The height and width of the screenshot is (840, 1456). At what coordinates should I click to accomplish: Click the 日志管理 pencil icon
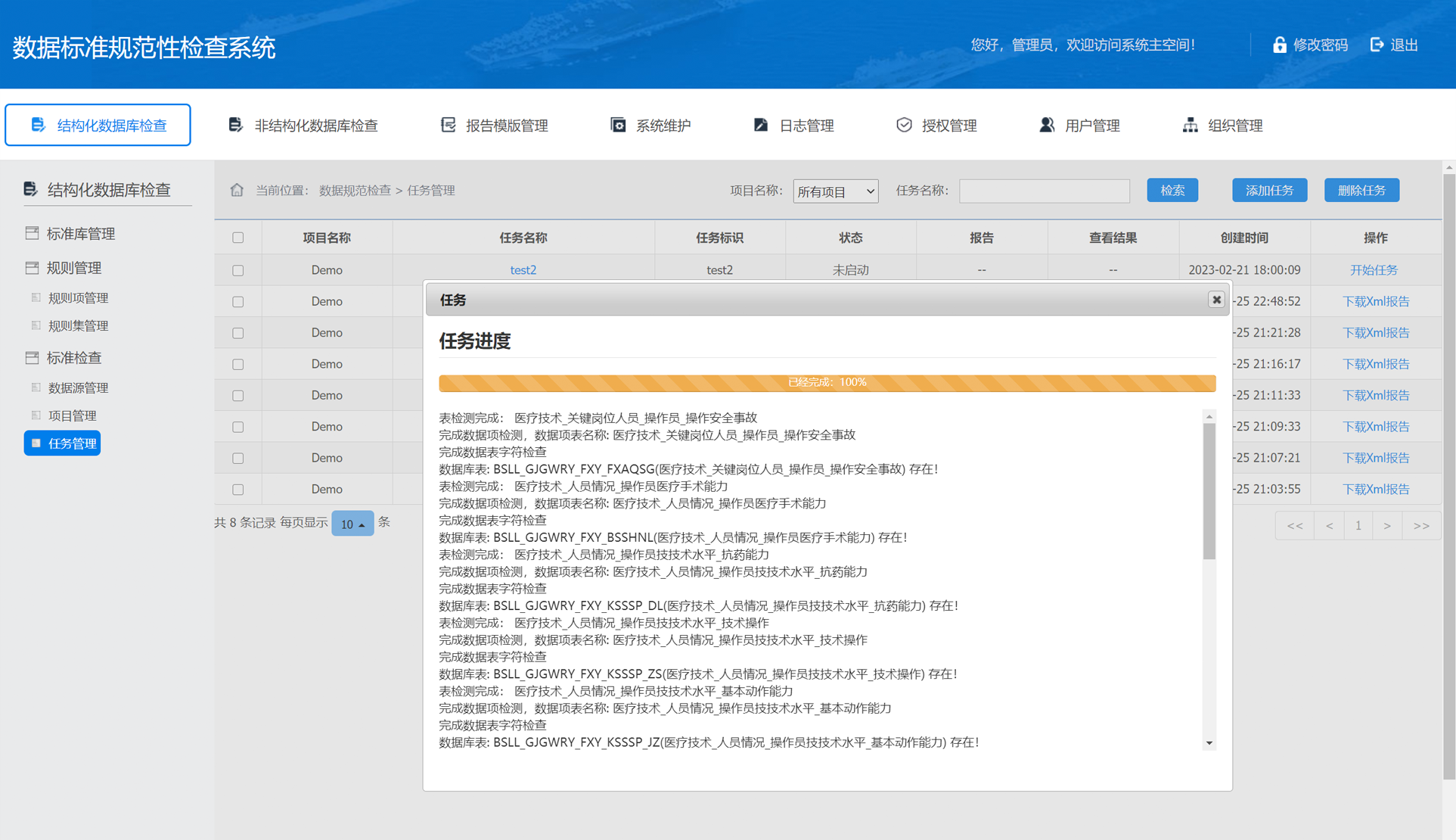[760, 125]
